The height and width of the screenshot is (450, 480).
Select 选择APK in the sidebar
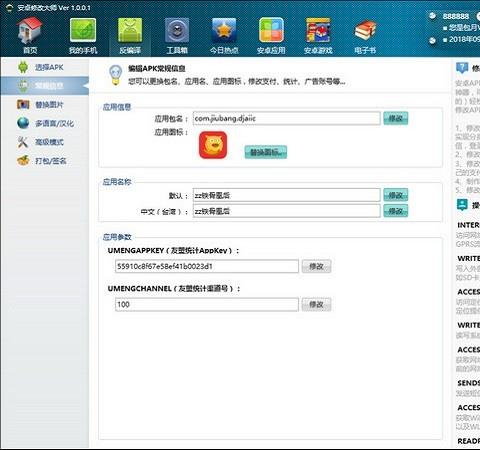point(45,67)
